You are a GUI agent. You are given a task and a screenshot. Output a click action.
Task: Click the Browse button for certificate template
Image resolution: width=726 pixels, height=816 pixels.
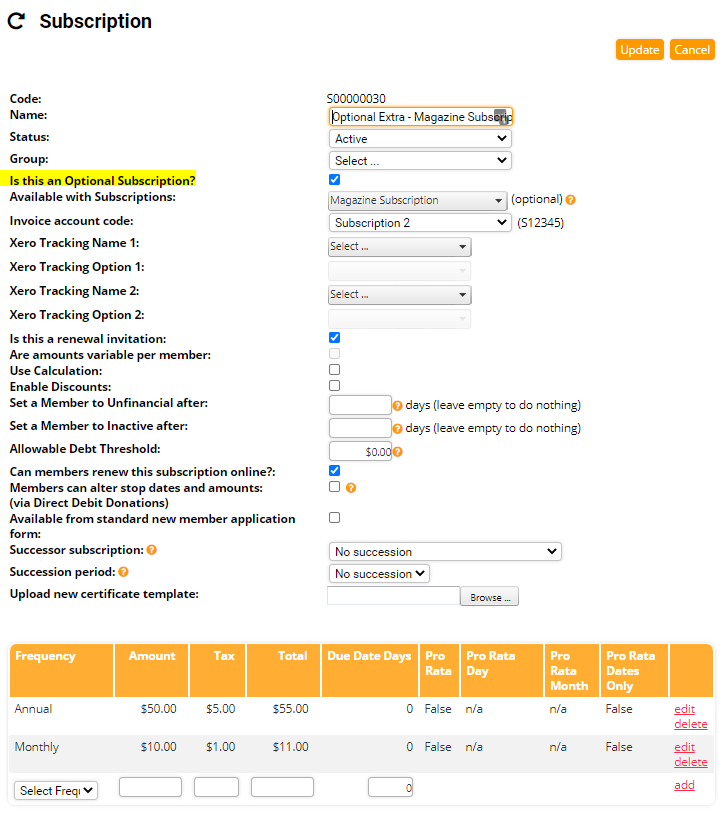[x=489, y=598]
